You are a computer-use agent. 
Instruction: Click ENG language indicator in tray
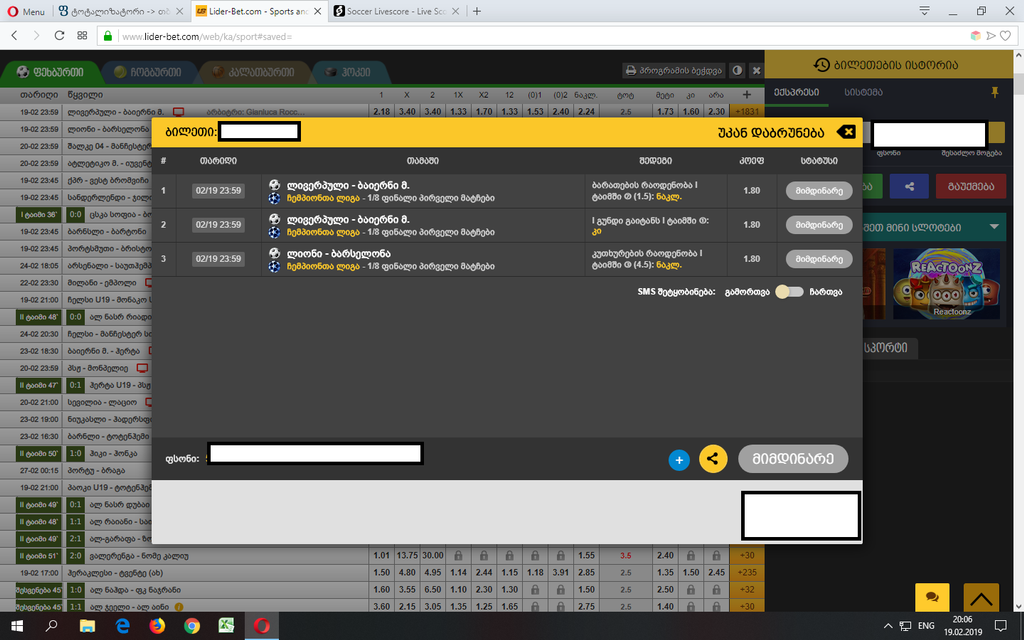click(x=926, y=626)
